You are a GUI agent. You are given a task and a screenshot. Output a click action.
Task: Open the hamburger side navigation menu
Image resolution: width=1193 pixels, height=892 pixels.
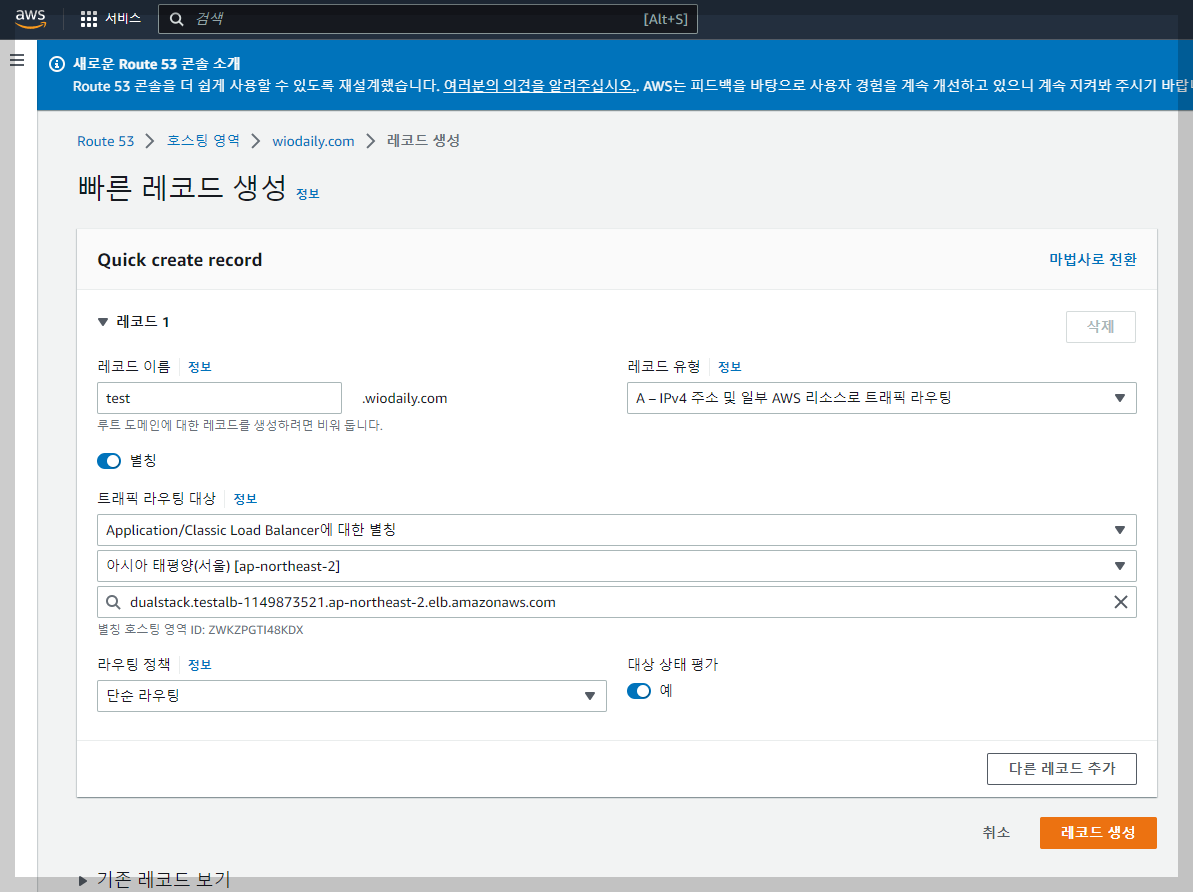pyautogui.click(x=17, y=60)
